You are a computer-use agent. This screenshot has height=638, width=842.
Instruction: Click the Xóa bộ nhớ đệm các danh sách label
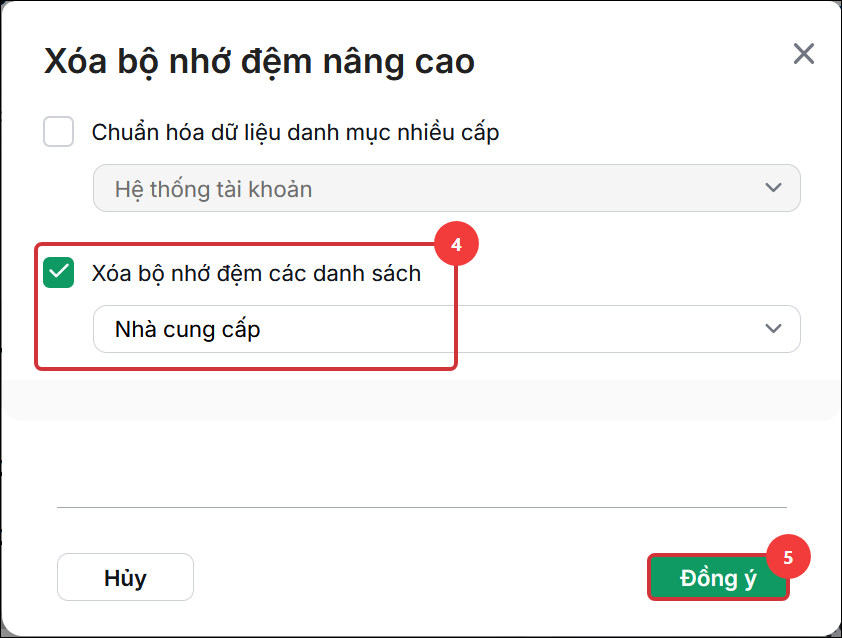tap(256, 273)
